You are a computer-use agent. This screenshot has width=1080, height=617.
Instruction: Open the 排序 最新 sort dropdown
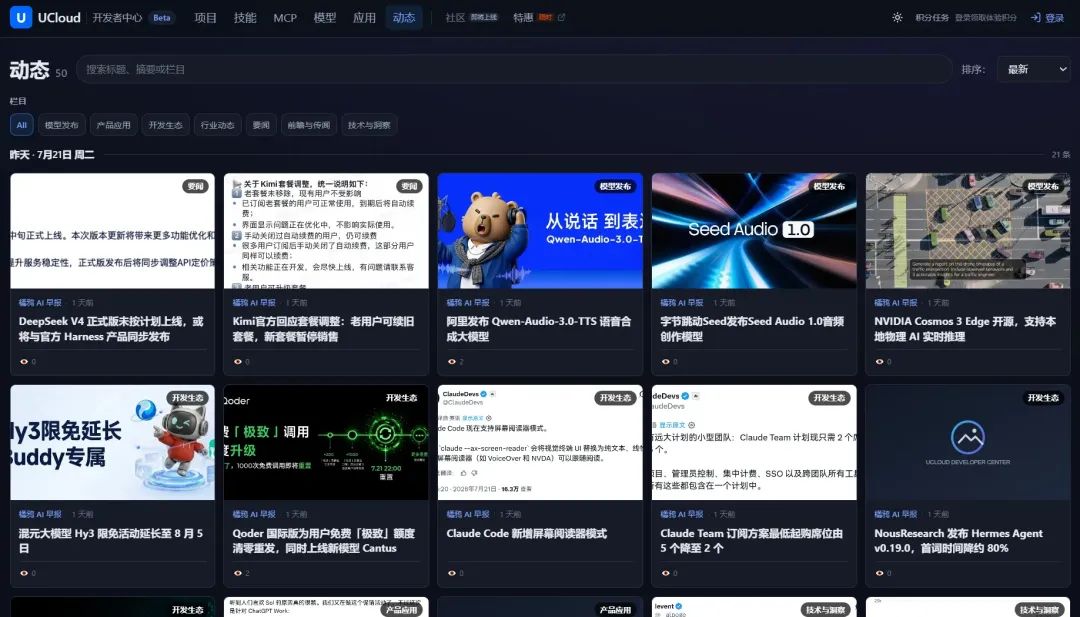(1034, 69)
